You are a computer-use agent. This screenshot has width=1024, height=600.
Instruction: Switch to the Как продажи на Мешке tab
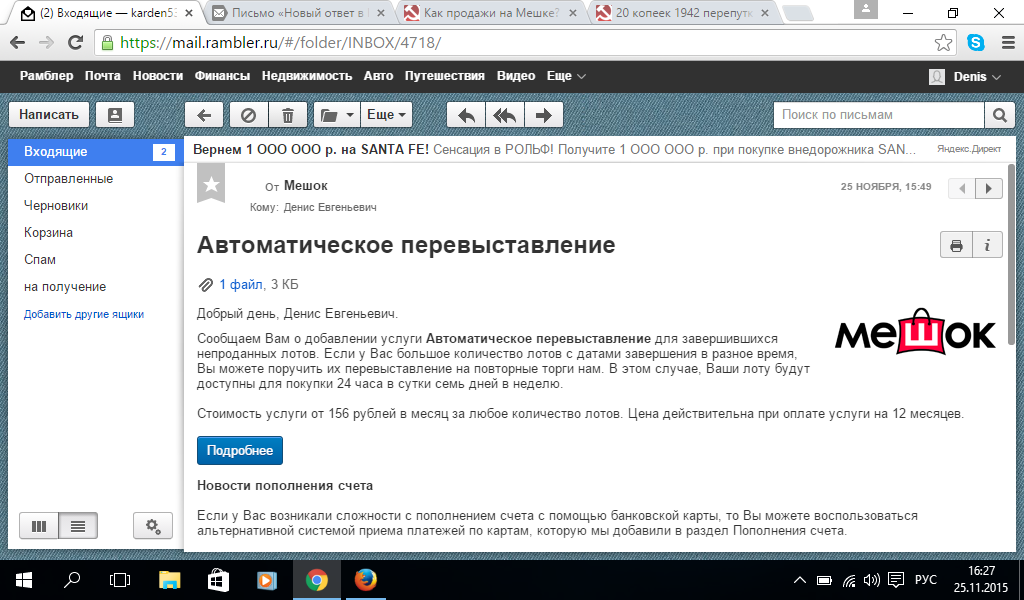(491, 12)
